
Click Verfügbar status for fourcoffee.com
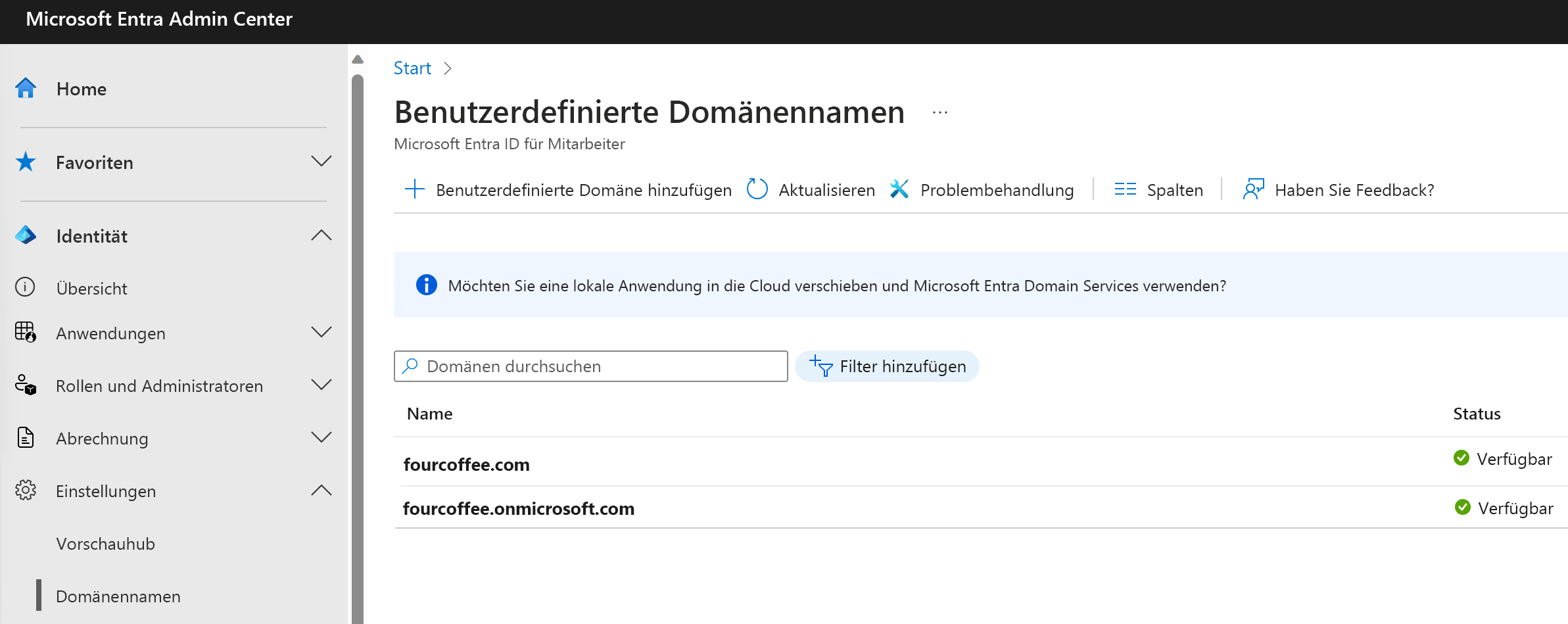(x=1514, y=459)
